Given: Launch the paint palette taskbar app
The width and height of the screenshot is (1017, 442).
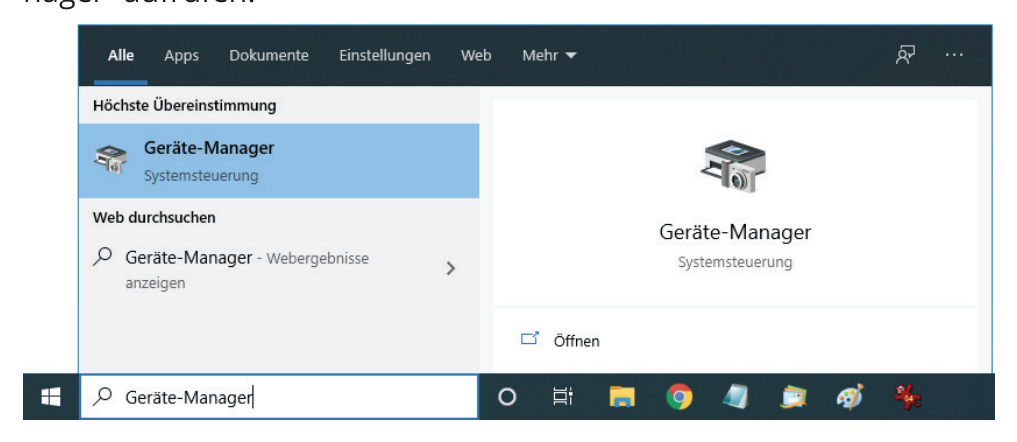Looking at the screenshot, I should coord(850,397).
